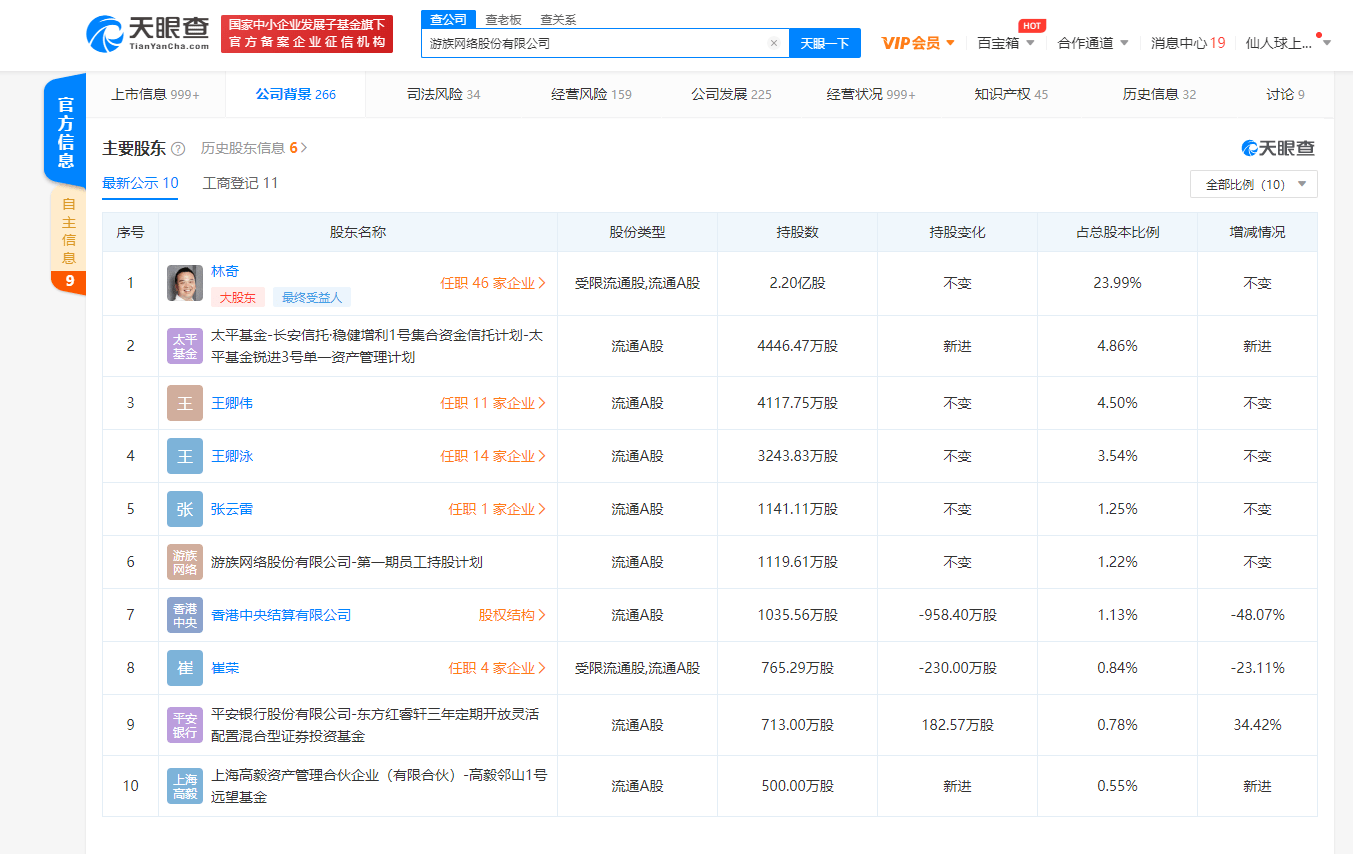The height and width of the screenshot is (854, 1353).
Task: Click the 太平基金 shareholder avatar icon
Action: tap(185, 346)
